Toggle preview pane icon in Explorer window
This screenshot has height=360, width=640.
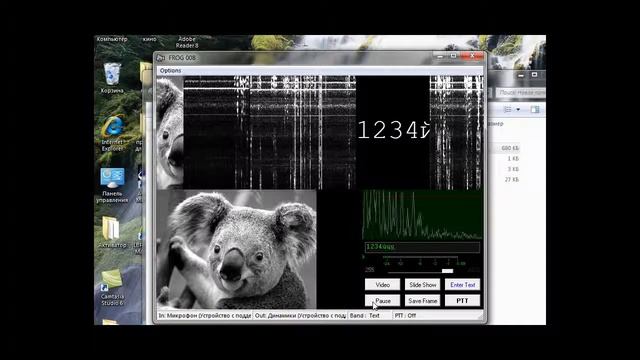[535, 109]
